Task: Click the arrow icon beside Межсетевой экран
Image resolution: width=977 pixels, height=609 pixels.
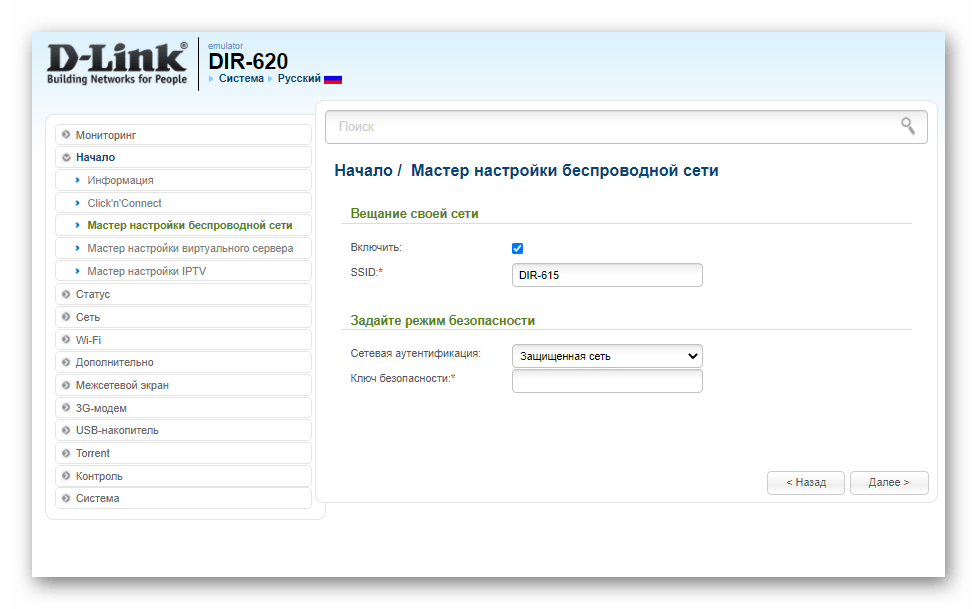Action: tap(66, 386)
